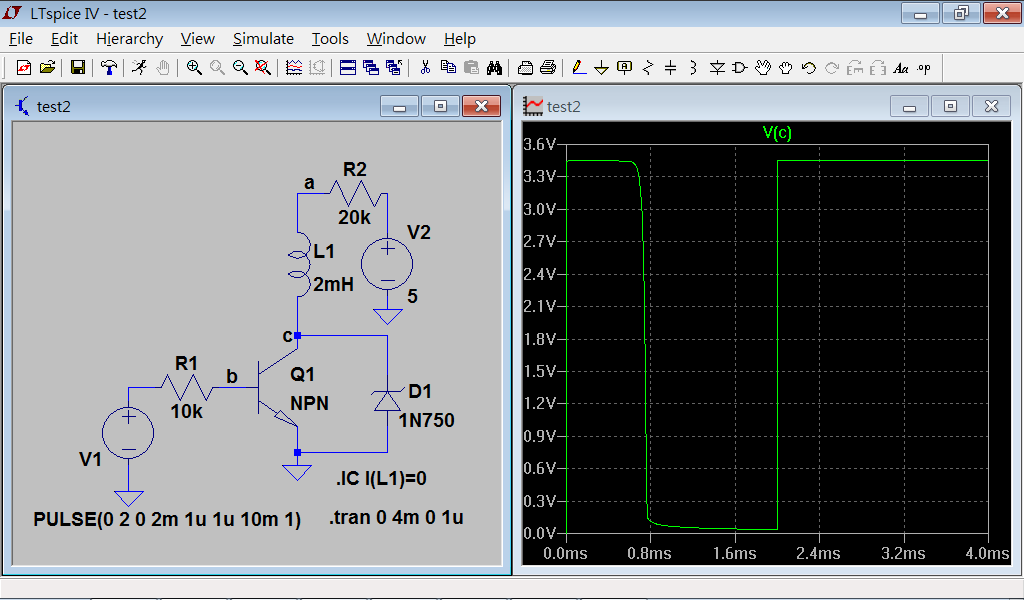Click the Paste toolbar icon
The image size is (1024, 600).
click(x=471, y=67)
